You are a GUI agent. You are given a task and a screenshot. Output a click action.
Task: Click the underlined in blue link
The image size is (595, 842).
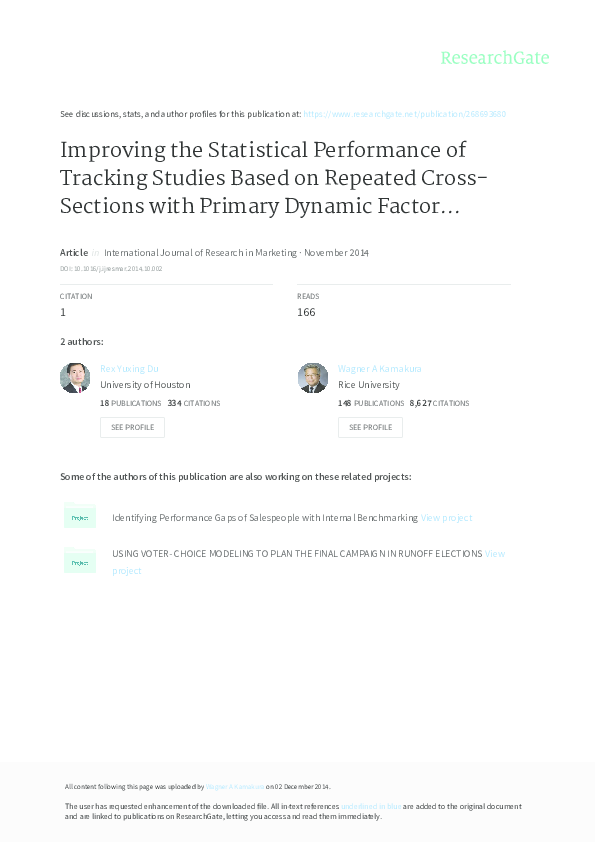370,806
